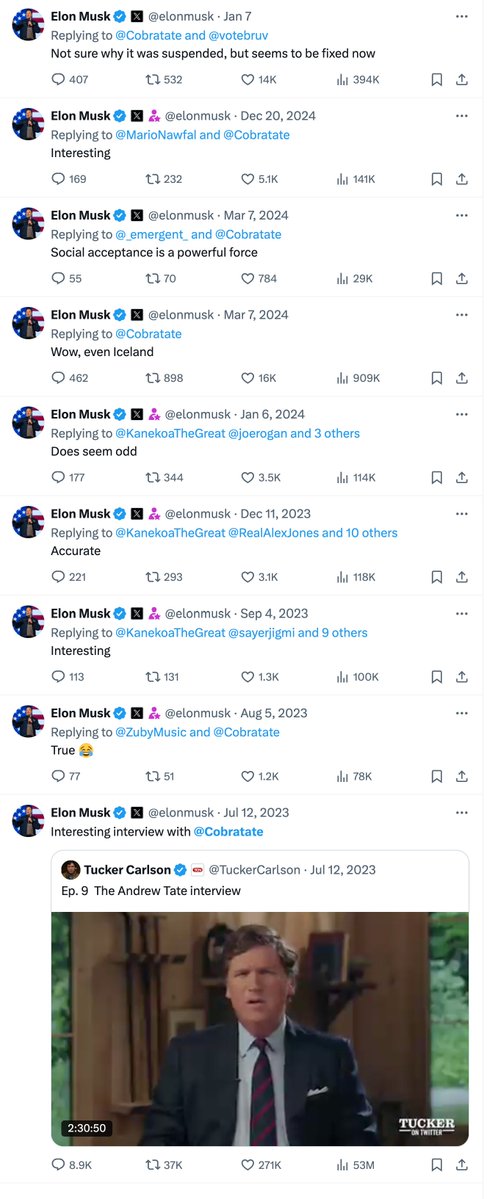The image size is (487, 1199).
Task: Repost the 'True' tweet replying to ZubyMusic
Action: click(x=160, y=776)
